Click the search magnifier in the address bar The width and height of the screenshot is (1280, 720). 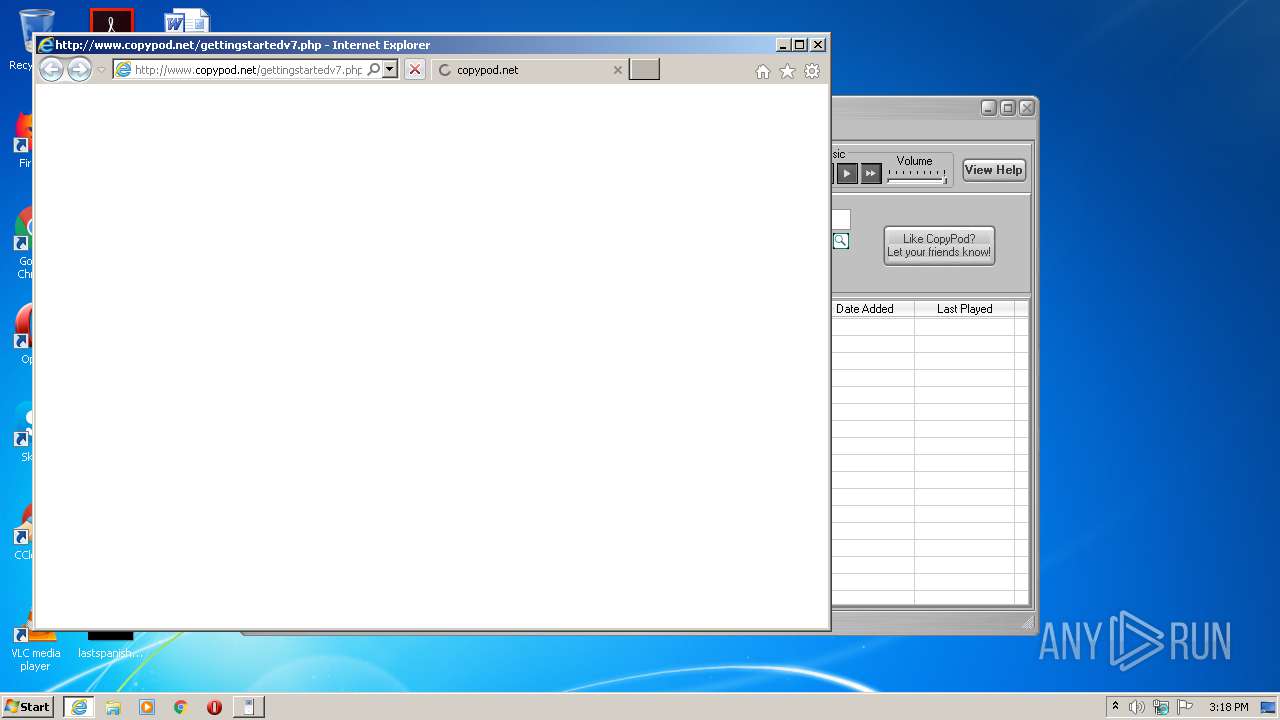pos(374,70)
